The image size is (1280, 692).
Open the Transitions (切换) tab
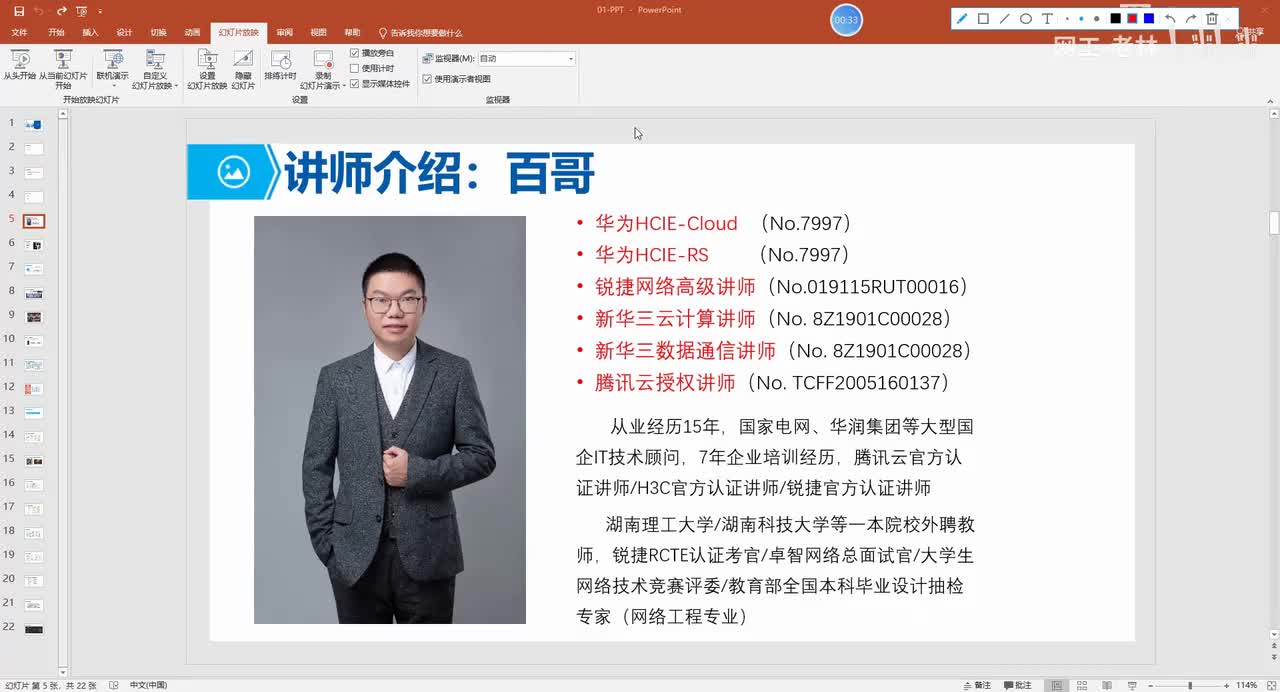[158, 32]
